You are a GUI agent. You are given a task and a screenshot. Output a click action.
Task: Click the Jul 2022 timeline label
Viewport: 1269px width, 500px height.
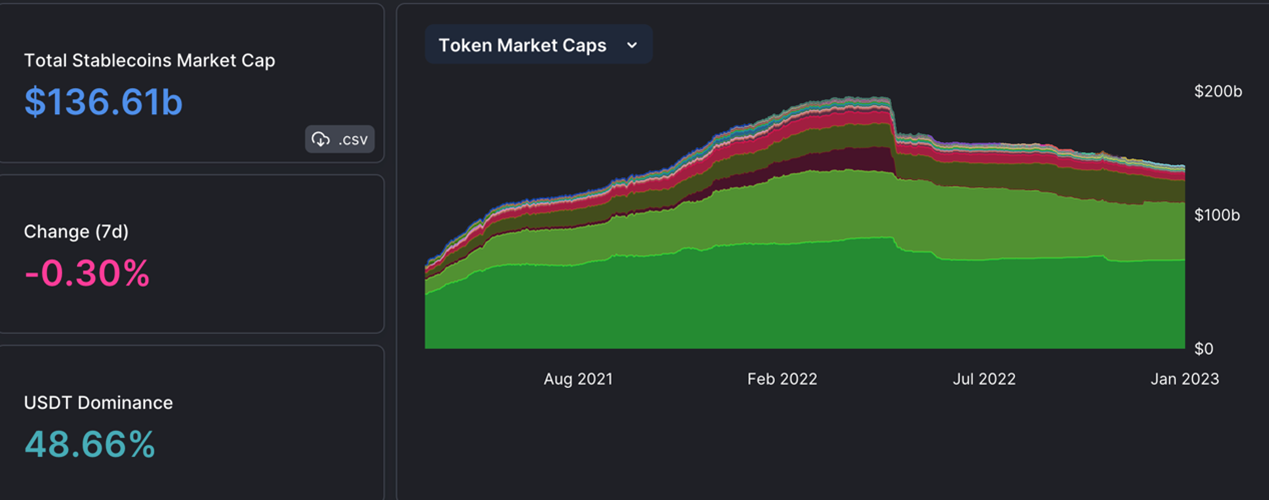coord(984,379)
